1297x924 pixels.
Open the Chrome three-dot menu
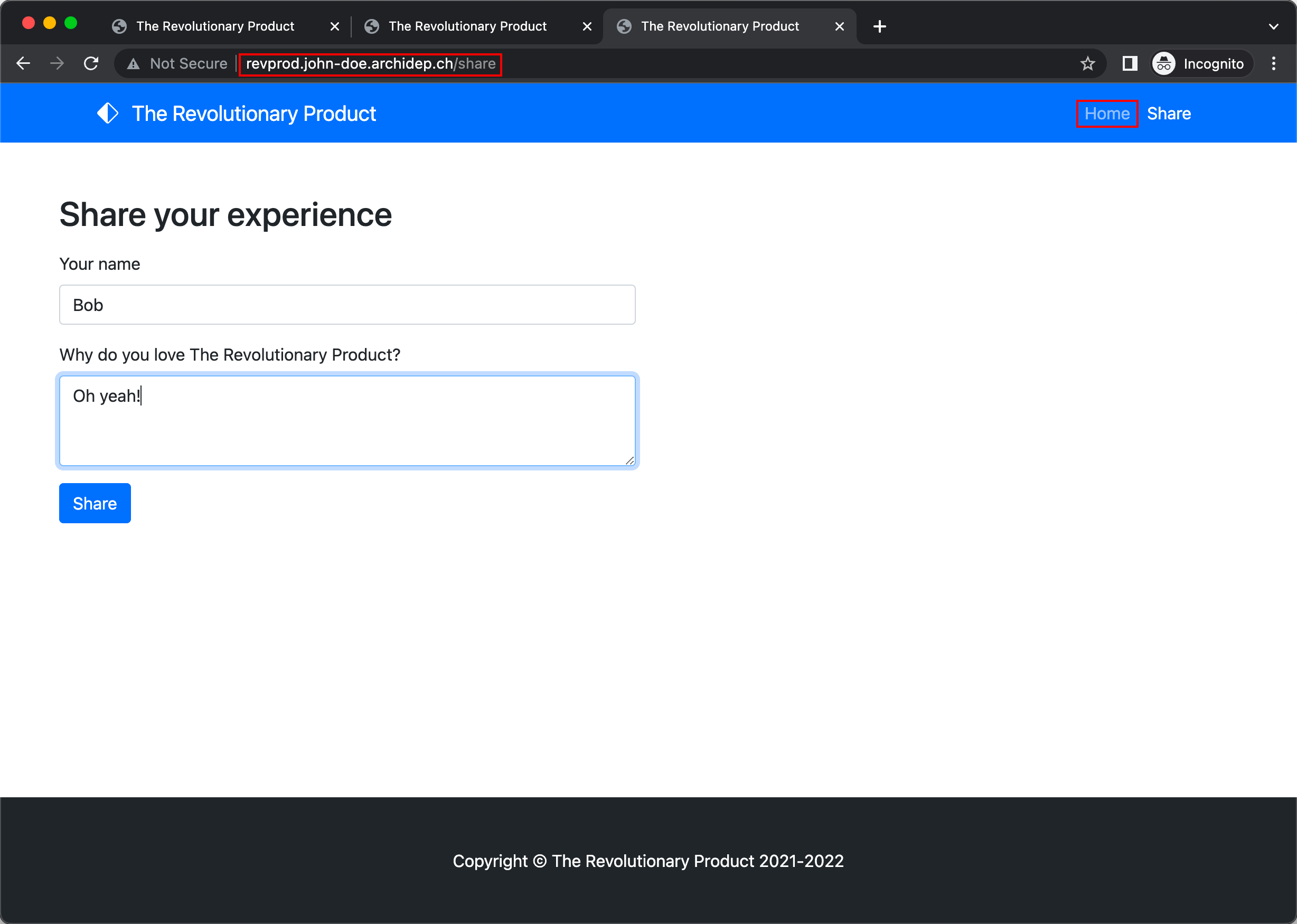pyautogui.click(x=1274, y=63)
